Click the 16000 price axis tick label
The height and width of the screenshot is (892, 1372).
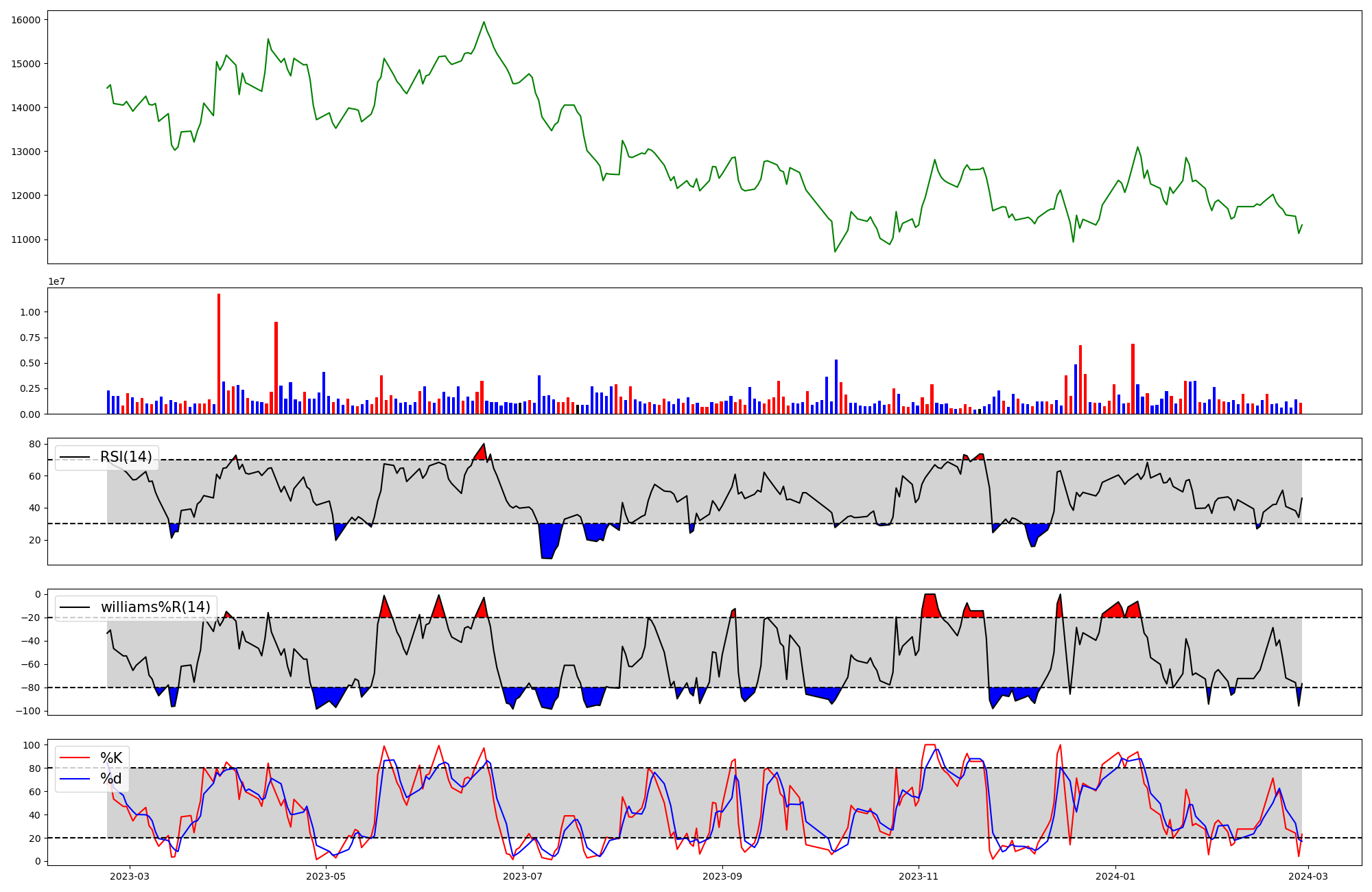[x=26, y=20]
